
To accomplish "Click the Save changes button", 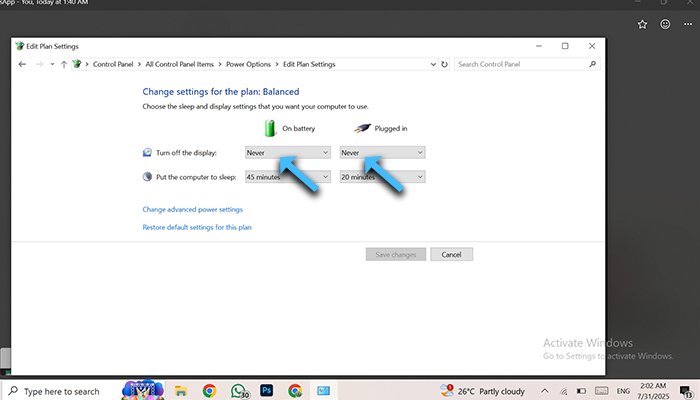I will tap(396, 254).
